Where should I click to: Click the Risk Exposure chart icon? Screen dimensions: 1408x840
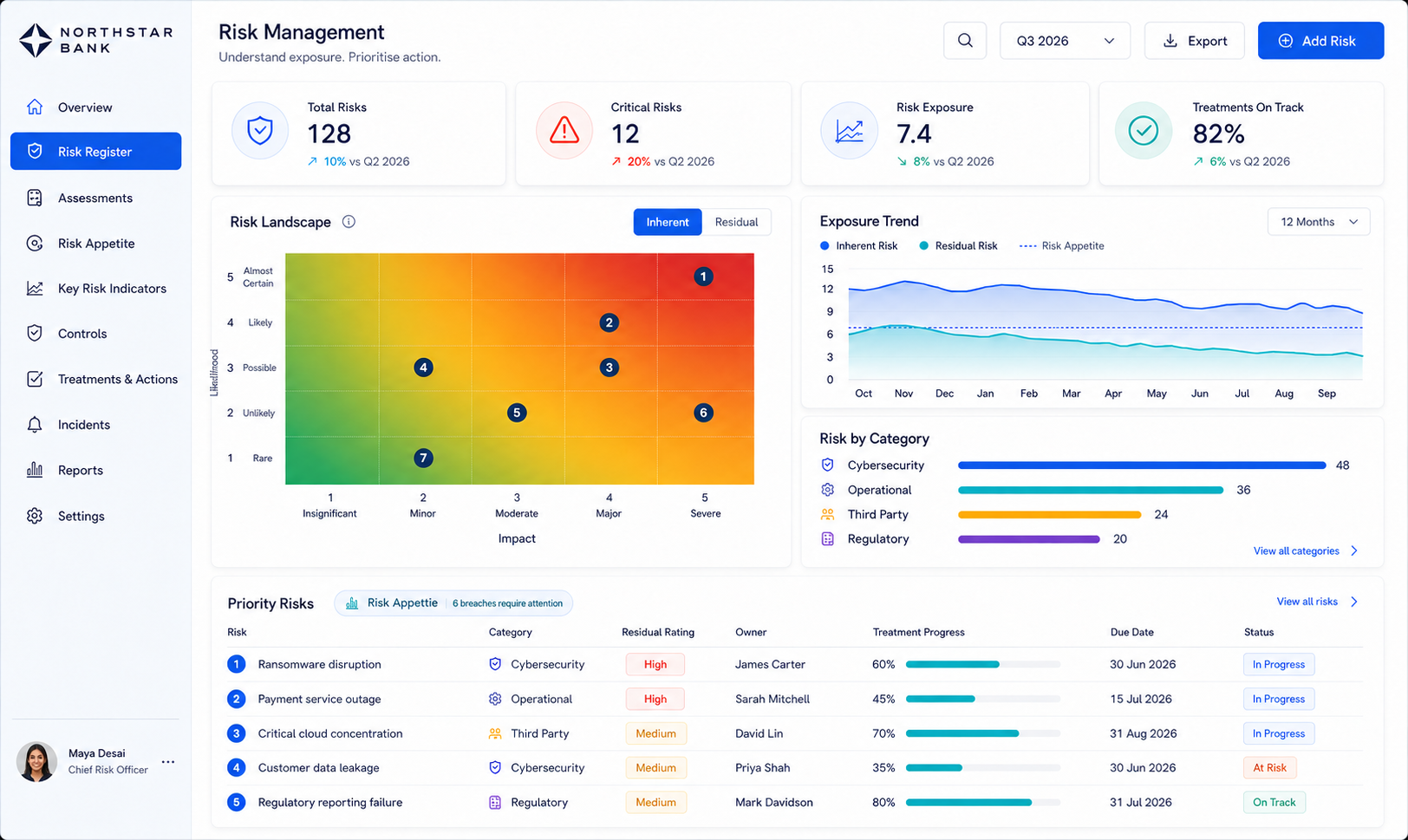(x=849, y=131)
